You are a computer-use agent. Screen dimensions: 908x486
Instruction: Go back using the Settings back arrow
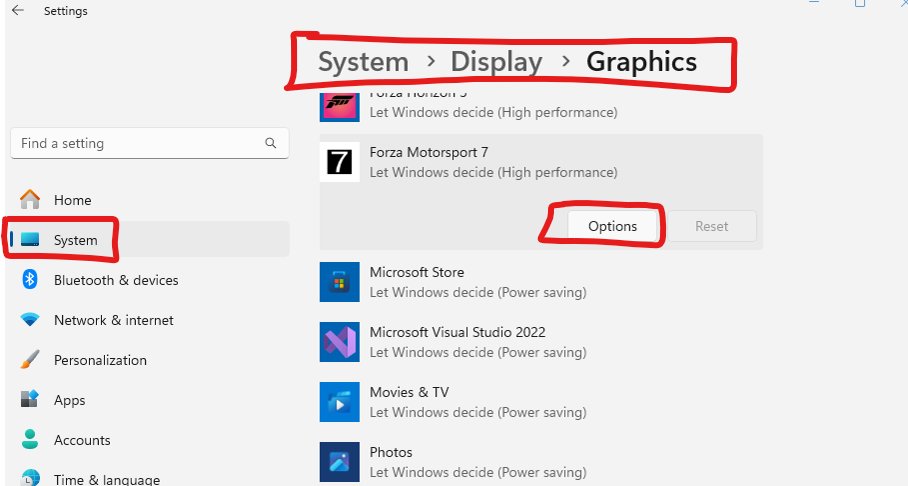17,10
